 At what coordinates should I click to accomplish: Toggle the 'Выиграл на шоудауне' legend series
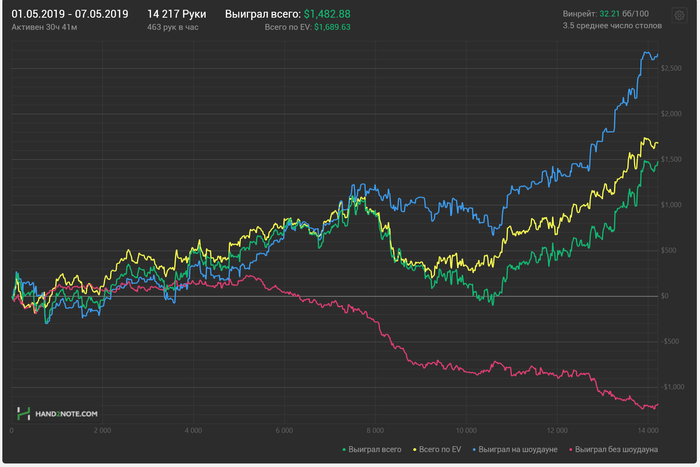pos(515,450)
